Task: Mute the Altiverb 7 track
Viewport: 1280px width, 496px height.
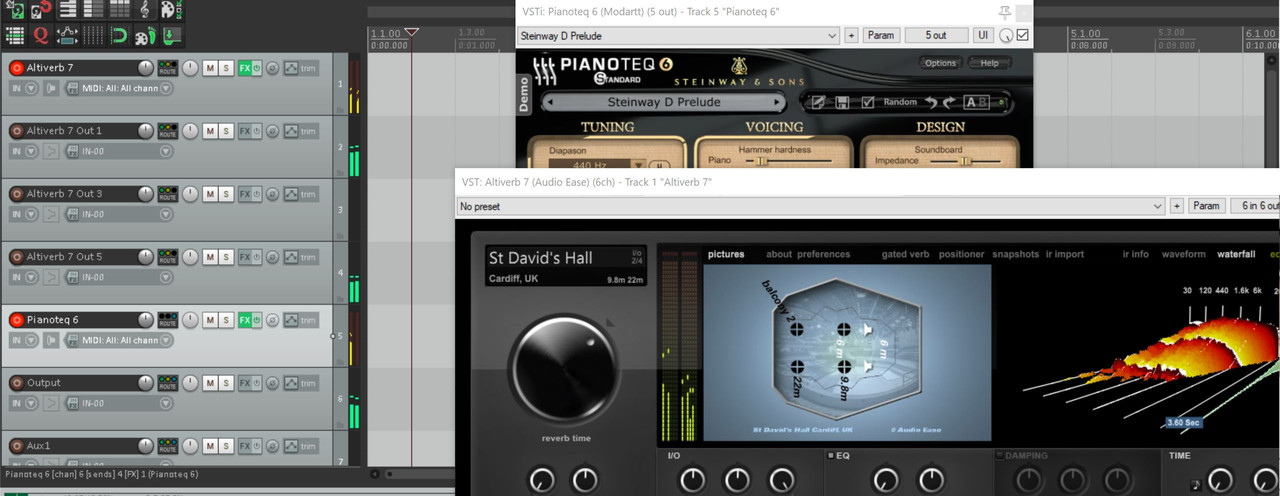Action: [210, 68]
